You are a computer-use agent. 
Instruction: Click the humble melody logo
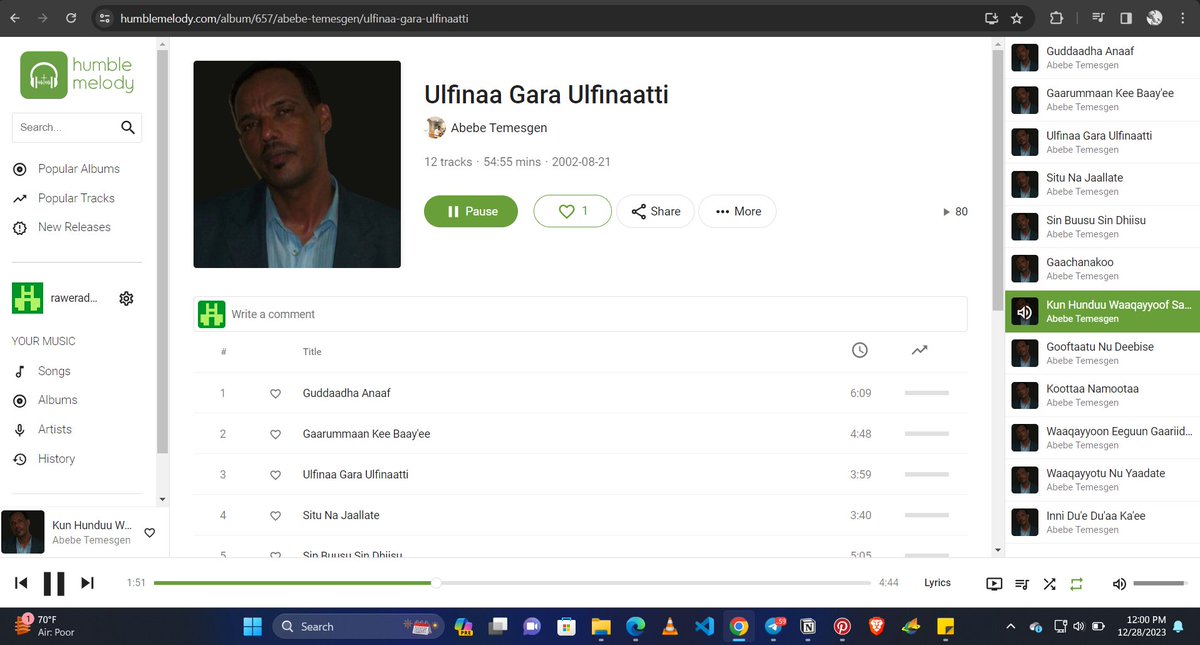77,75
